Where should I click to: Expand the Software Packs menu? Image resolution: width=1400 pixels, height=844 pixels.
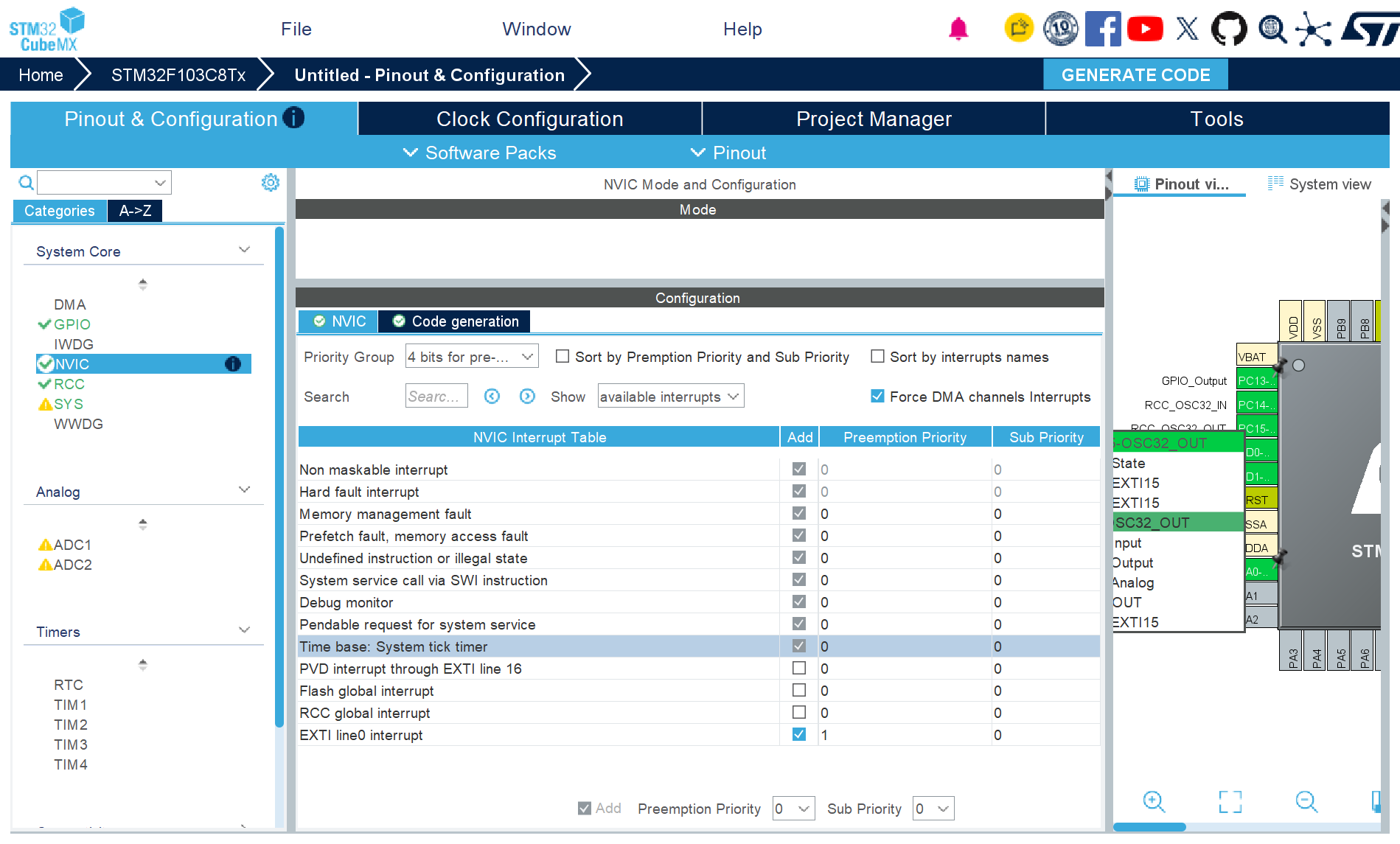click(x=480, y=153)
